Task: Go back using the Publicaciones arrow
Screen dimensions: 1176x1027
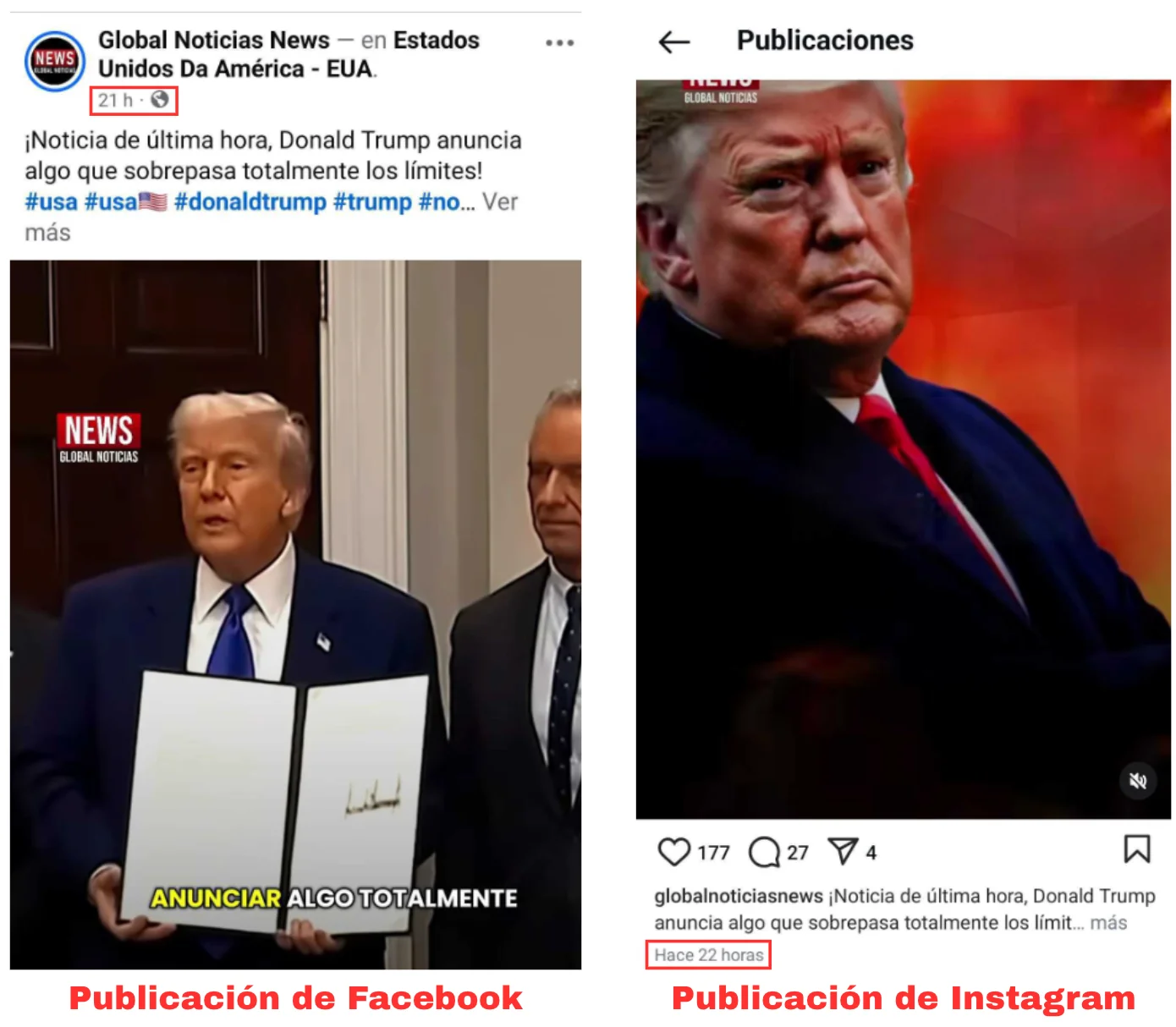Action: coord(674,41)
